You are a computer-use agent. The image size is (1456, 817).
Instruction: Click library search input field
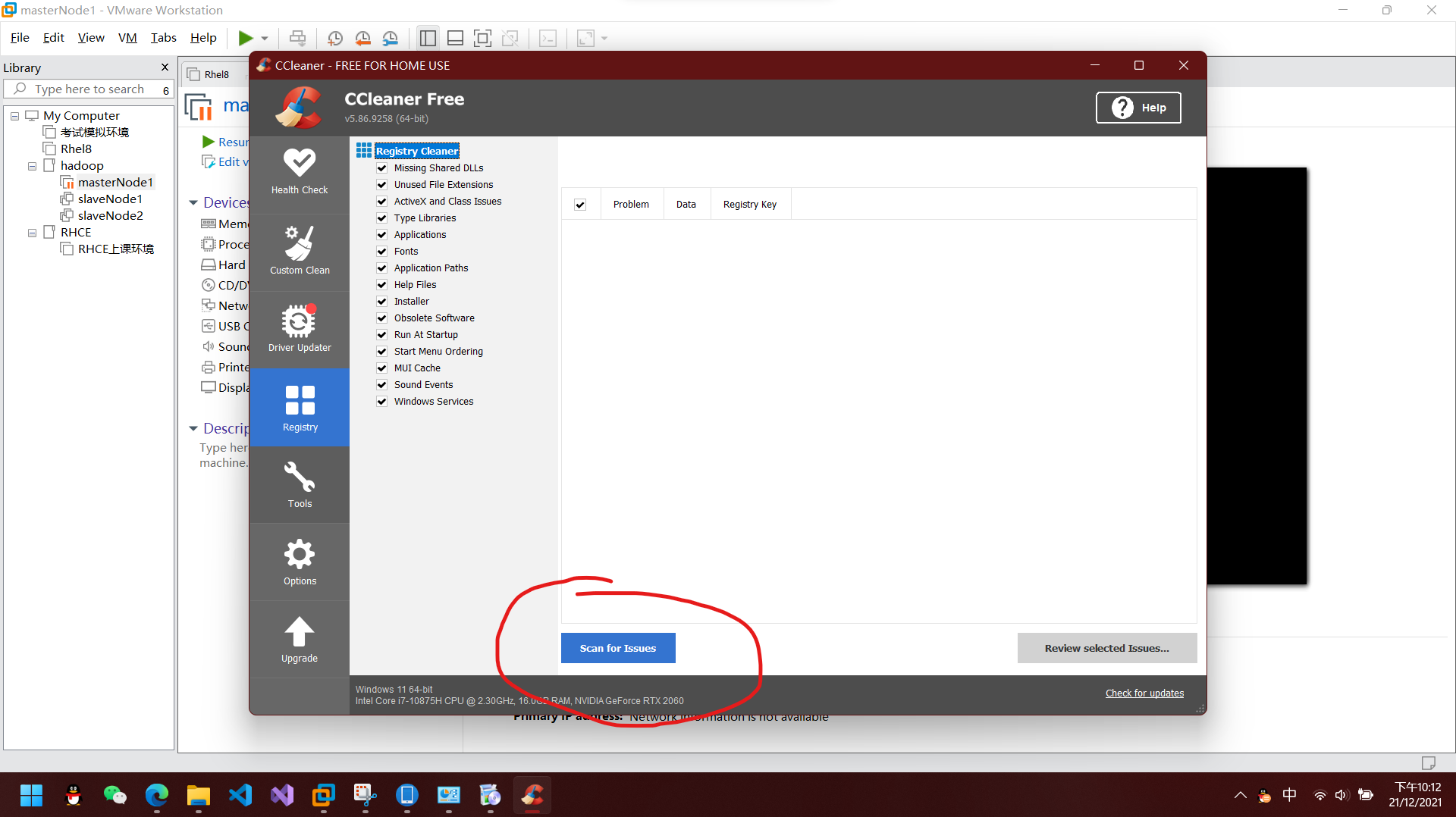coord(89,89)
